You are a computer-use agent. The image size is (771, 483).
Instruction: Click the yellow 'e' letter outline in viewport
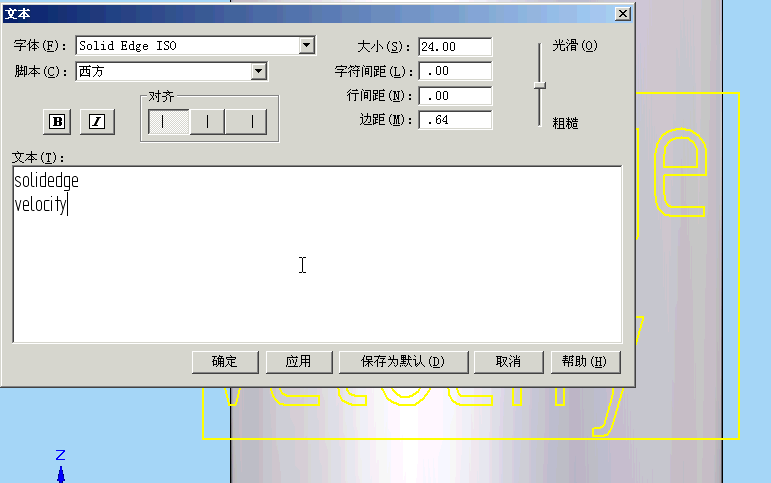pyautogui.click(x=681, y=172)
